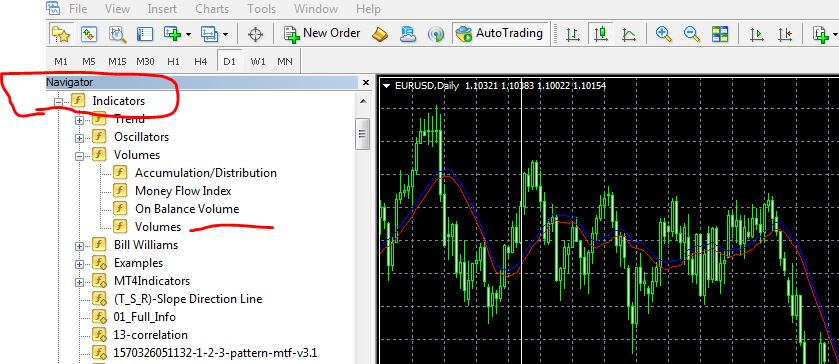Image resolution: width=839 pixels, height=364 pixels.
Task: Click the Navigator panel title bar
Action: (x=202, y=82)
